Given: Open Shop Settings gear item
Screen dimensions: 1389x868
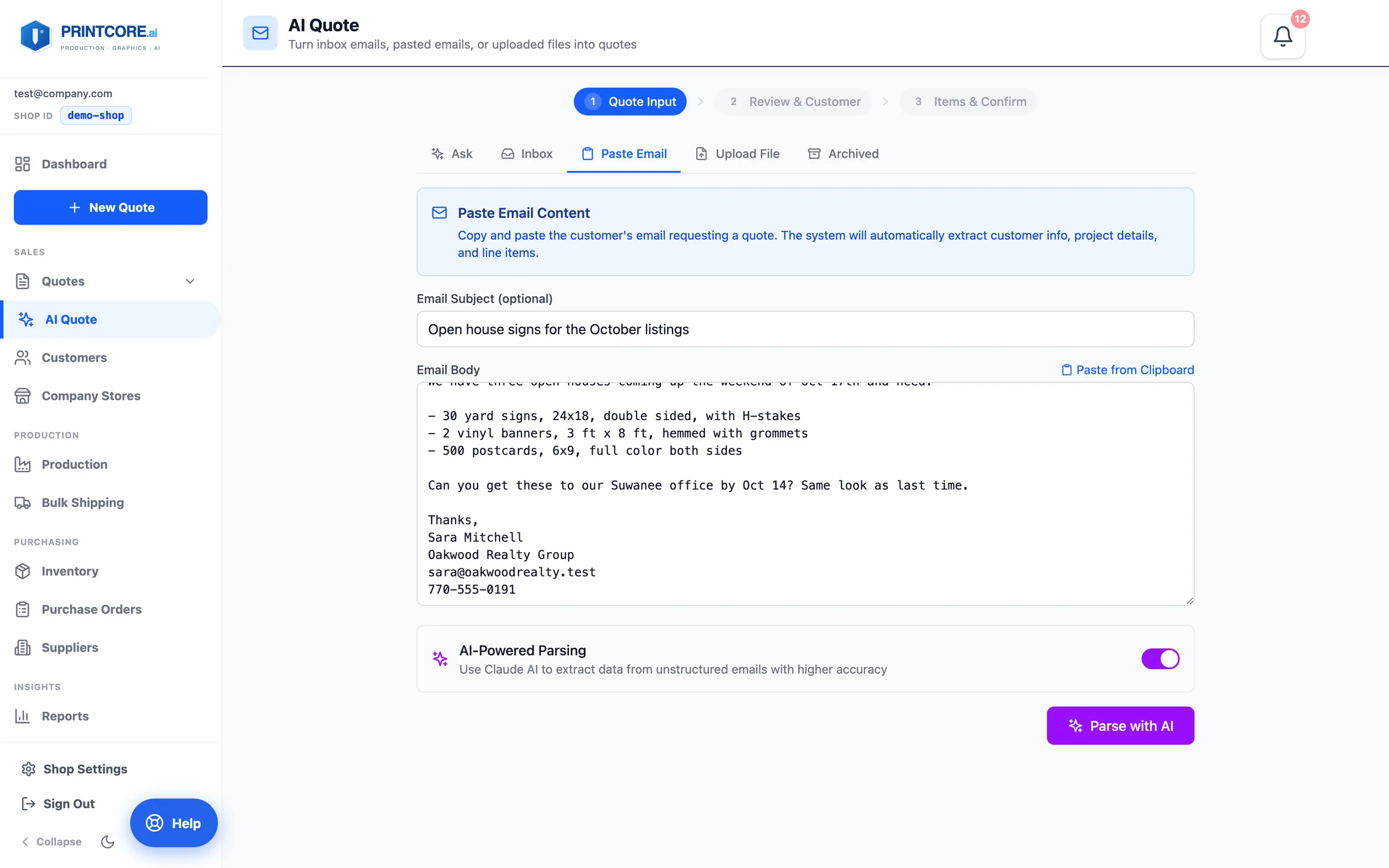Looking at the screenshot, I should 74,769.
